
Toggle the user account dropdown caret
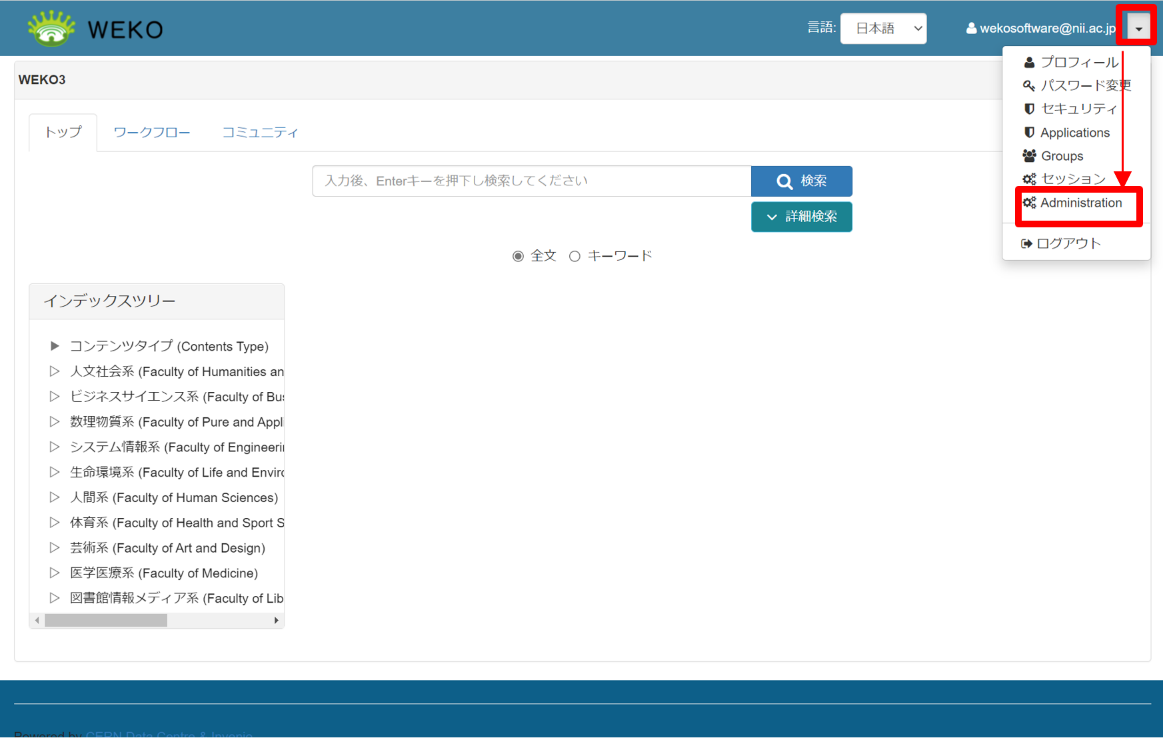(x=1138, y=29)
